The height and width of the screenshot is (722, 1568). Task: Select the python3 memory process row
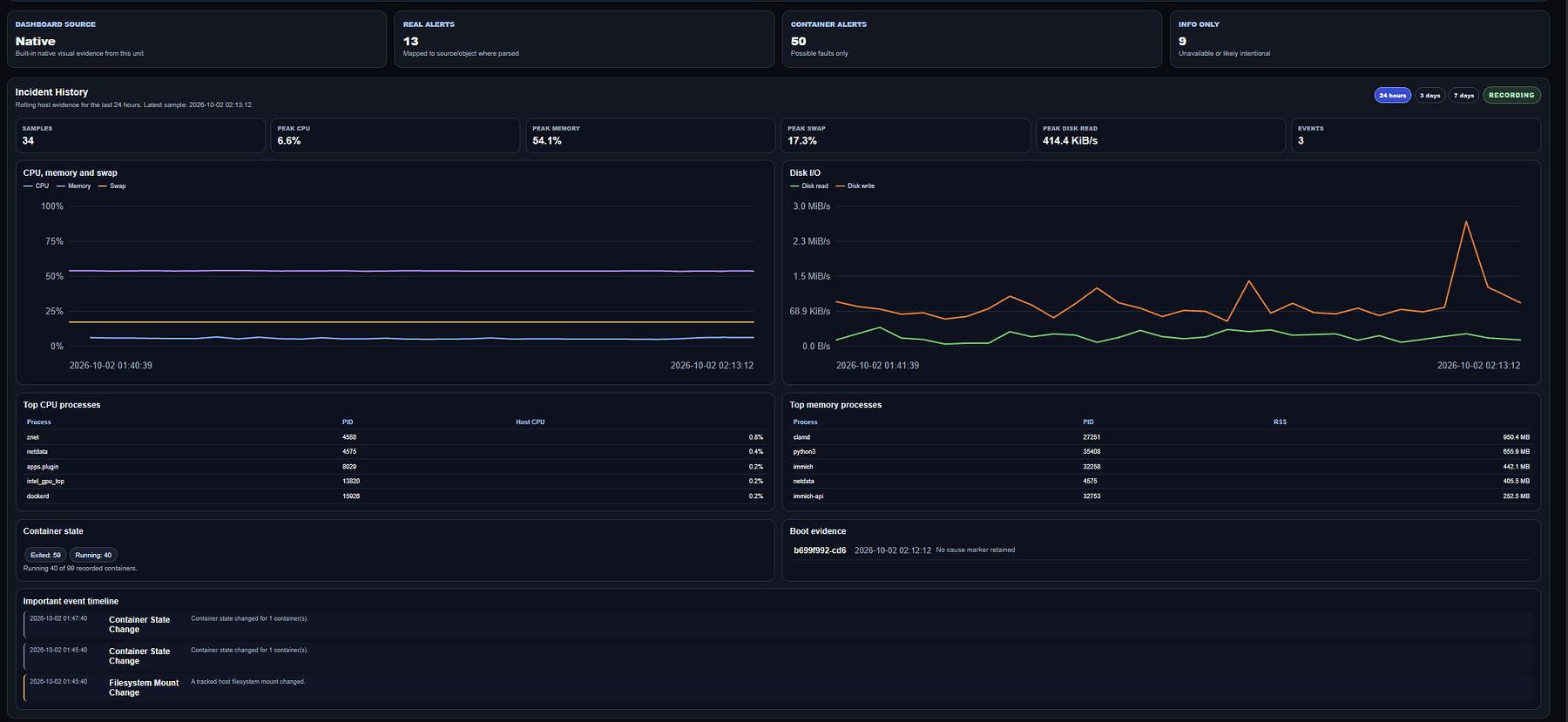(x=1161, y=452)
